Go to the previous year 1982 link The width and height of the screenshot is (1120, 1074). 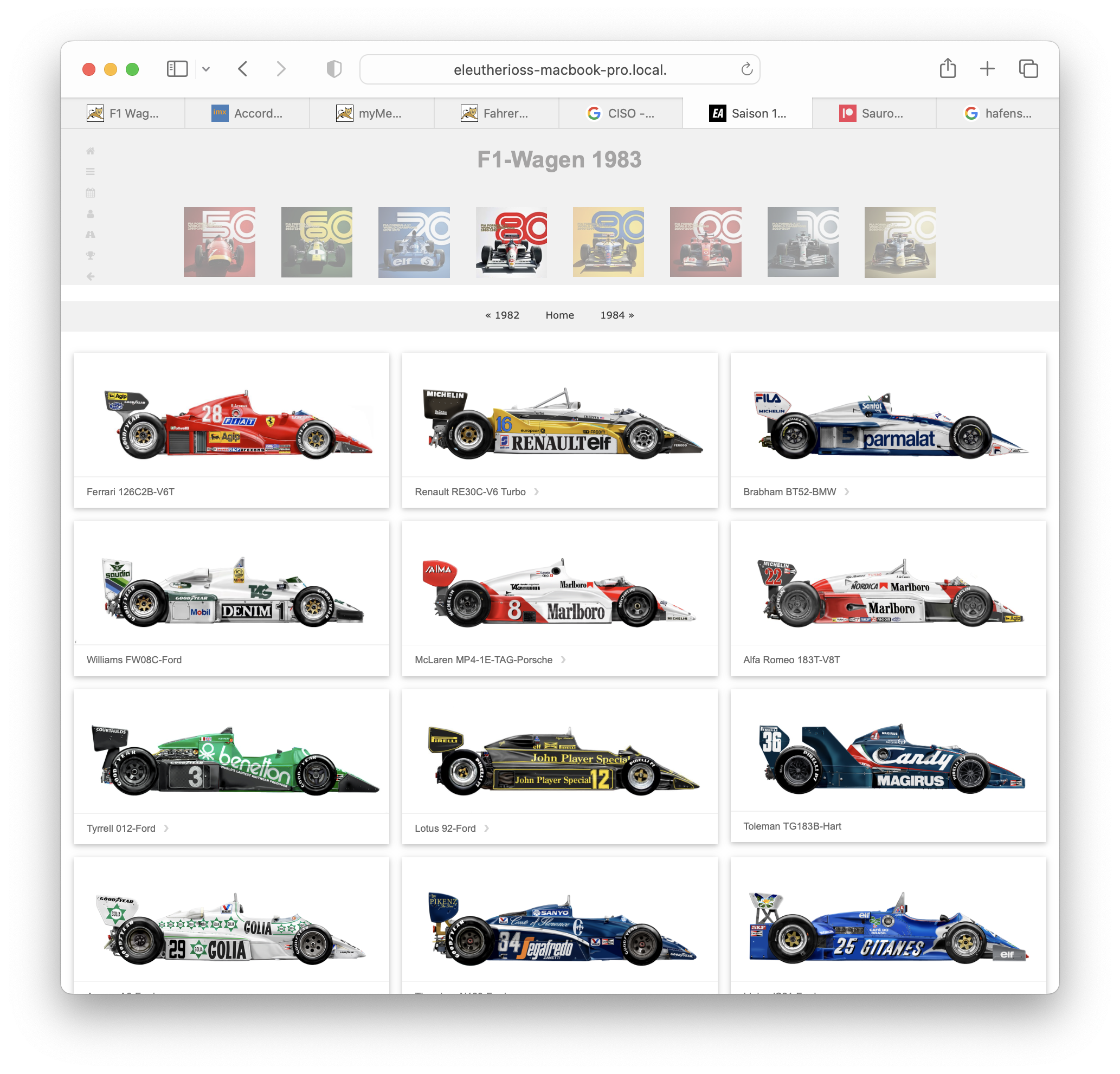pyautogui.click(x=503, y=315)
